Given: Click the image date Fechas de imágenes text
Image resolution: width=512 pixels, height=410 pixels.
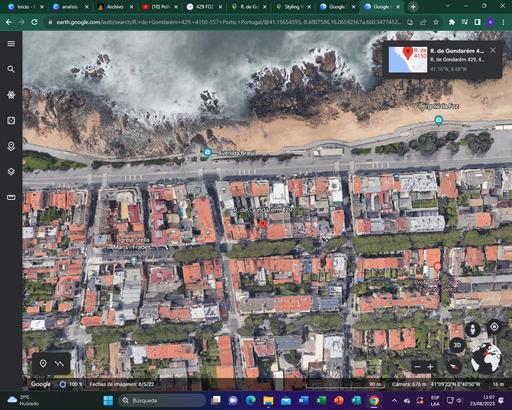Looking at the screenshot, I should [x=121, y=384].
